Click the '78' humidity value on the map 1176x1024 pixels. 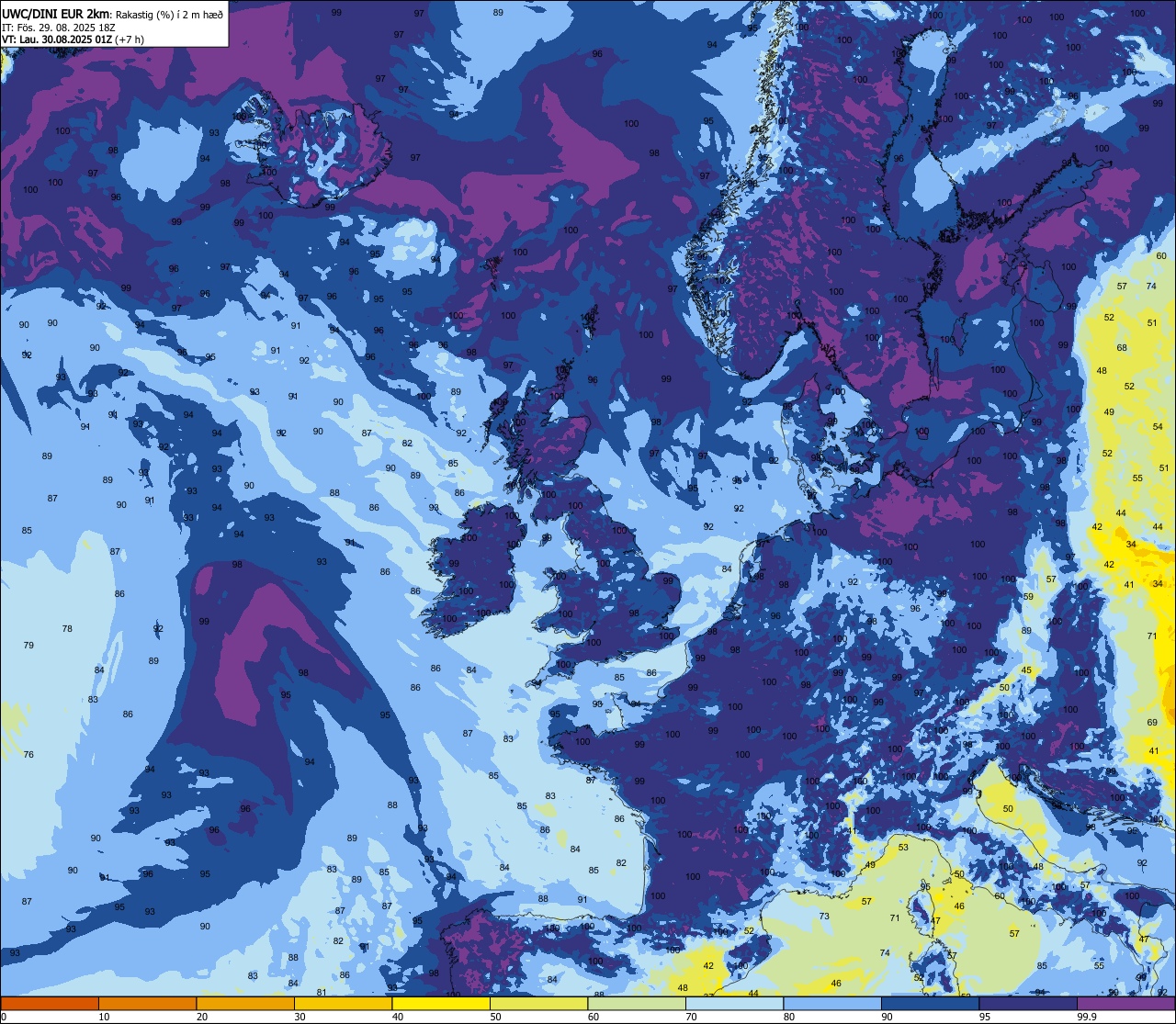[x=67, y=629]
